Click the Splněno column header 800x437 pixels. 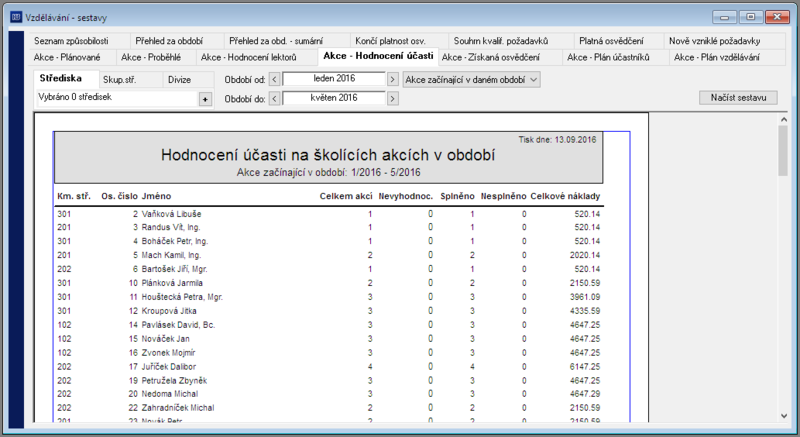(457, 196)
